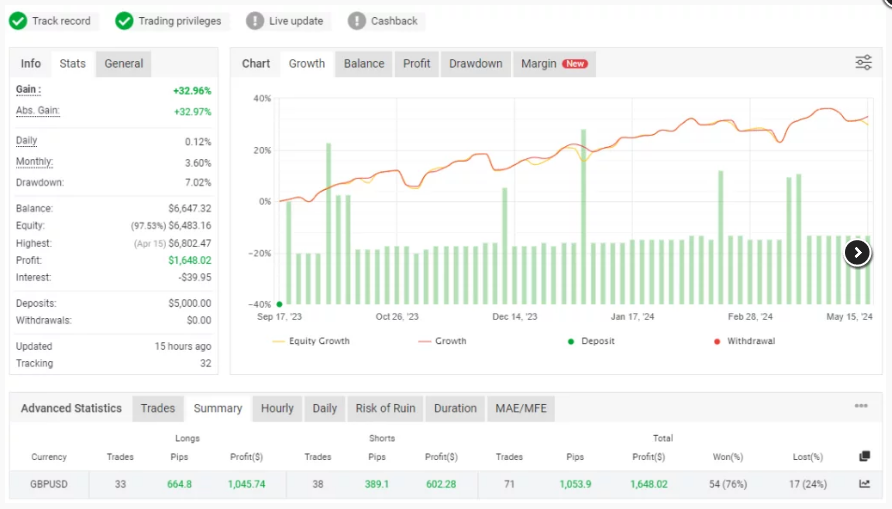This screenshot has width=892, height=509.
Task: Click the longs pips value 664.8
Action: (x=179, y=484)
